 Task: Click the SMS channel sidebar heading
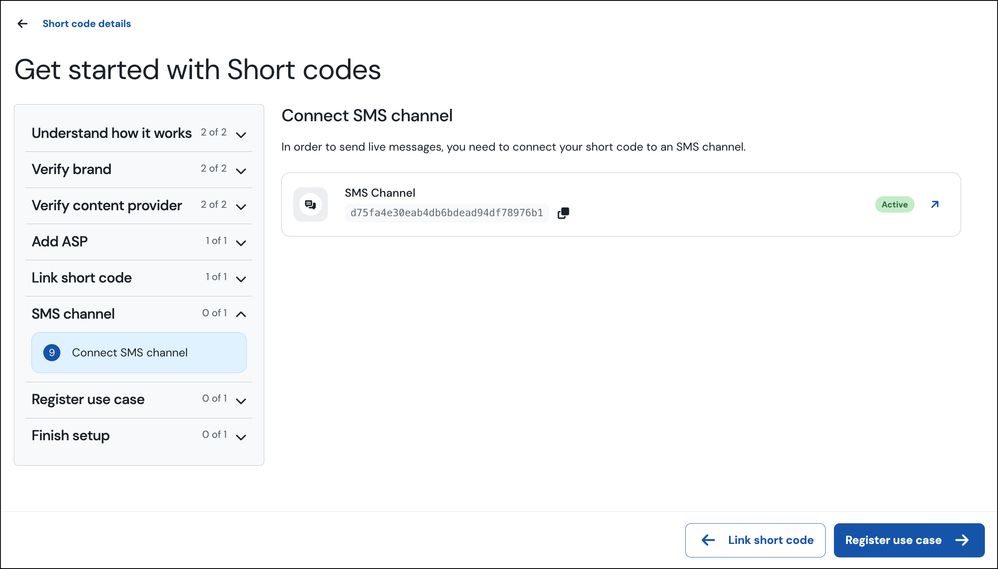(73, 314)
